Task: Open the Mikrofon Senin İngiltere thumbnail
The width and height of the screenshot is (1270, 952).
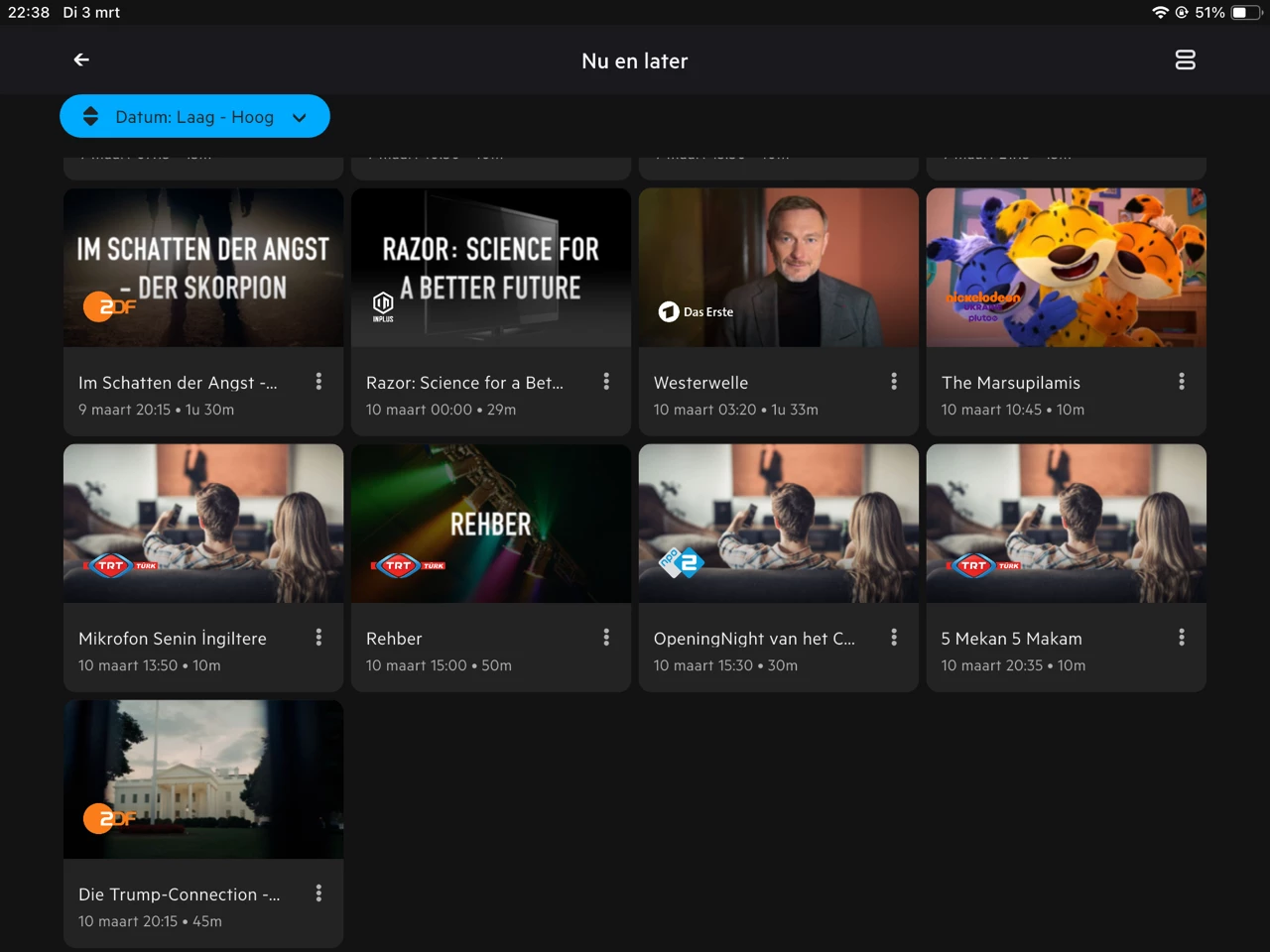Action: 203,524
